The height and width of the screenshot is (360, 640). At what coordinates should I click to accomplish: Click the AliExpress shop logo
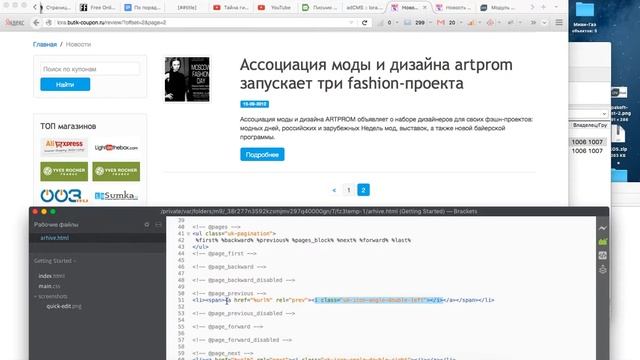pyautogui.click(x=64, y=147)
